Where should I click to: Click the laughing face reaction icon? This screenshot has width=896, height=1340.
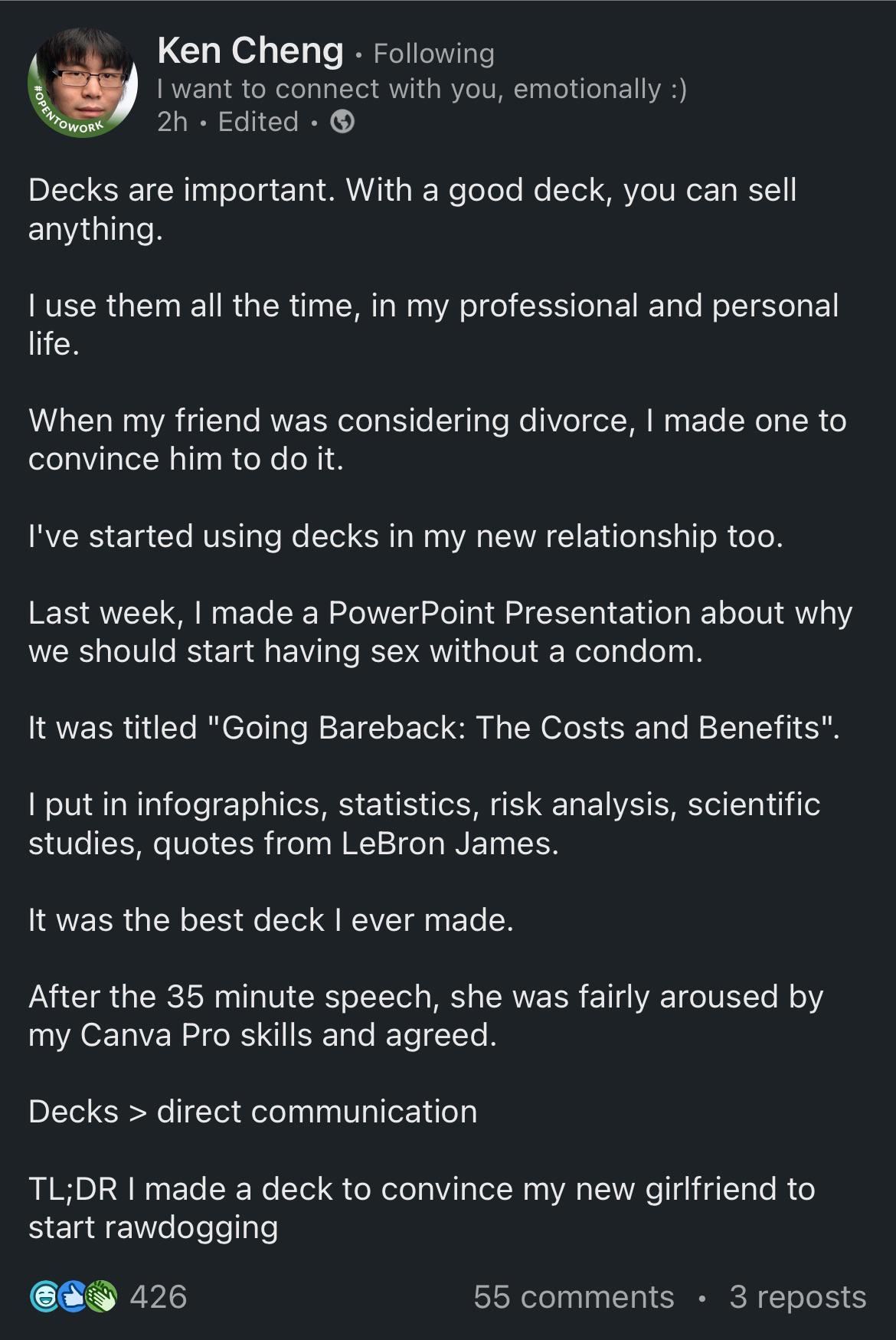(x=43, y=1296)
